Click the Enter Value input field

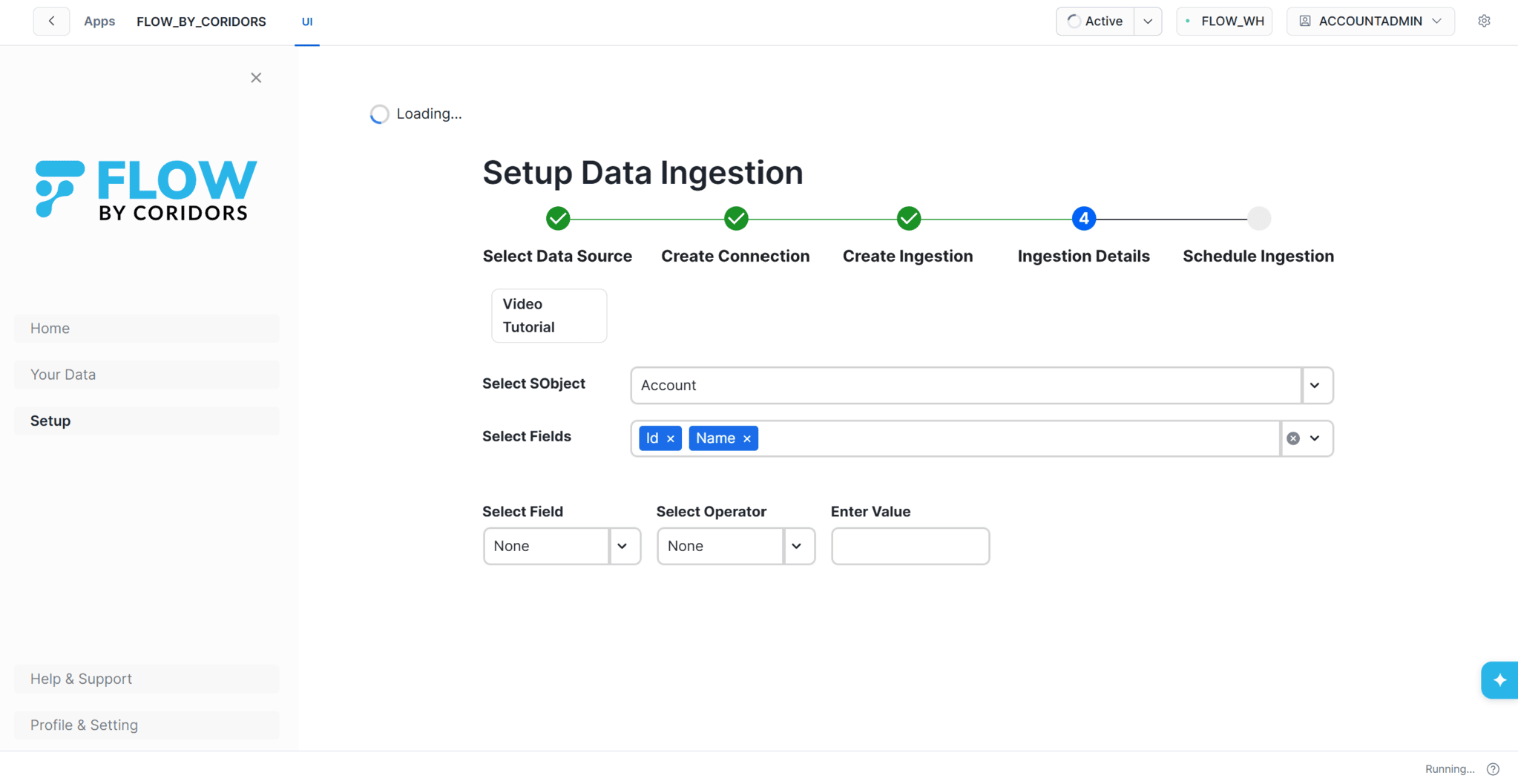coord(910,547)
